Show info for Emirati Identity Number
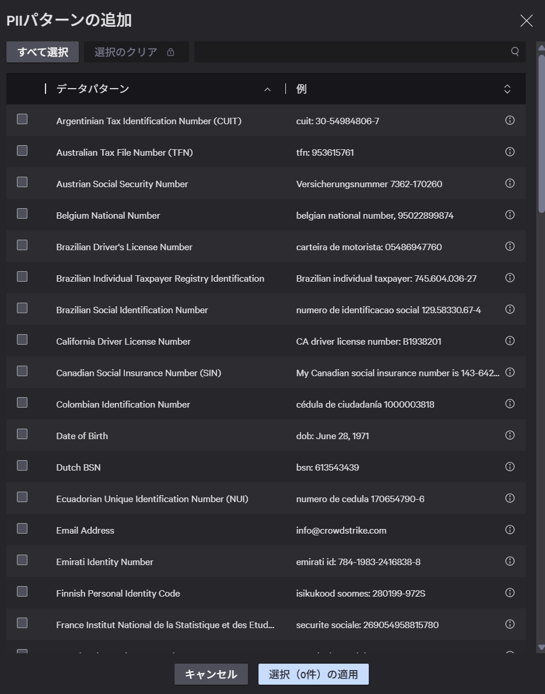545x694 pixels. click(x=510, y=561)
